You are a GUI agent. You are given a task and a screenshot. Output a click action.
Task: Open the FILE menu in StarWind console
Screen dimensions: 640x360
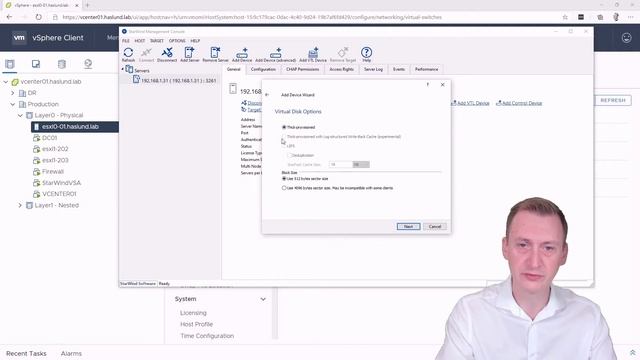click(126, 41)
